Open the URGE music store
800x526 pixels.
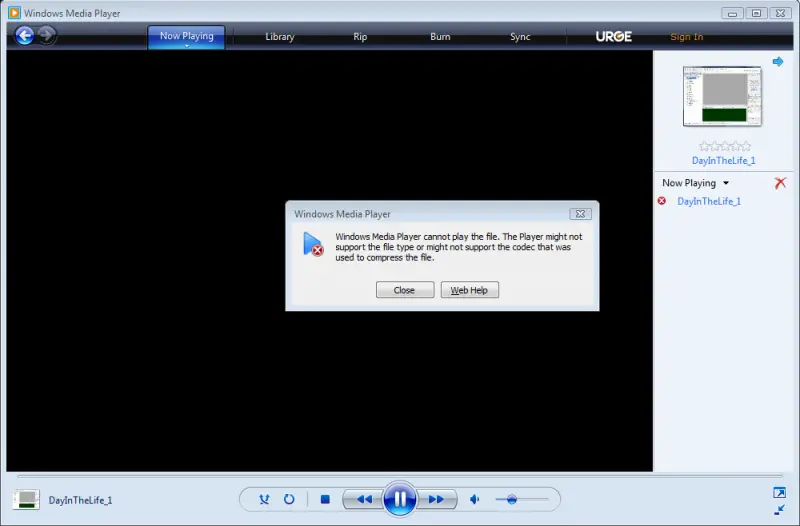[x=614, y=37]
